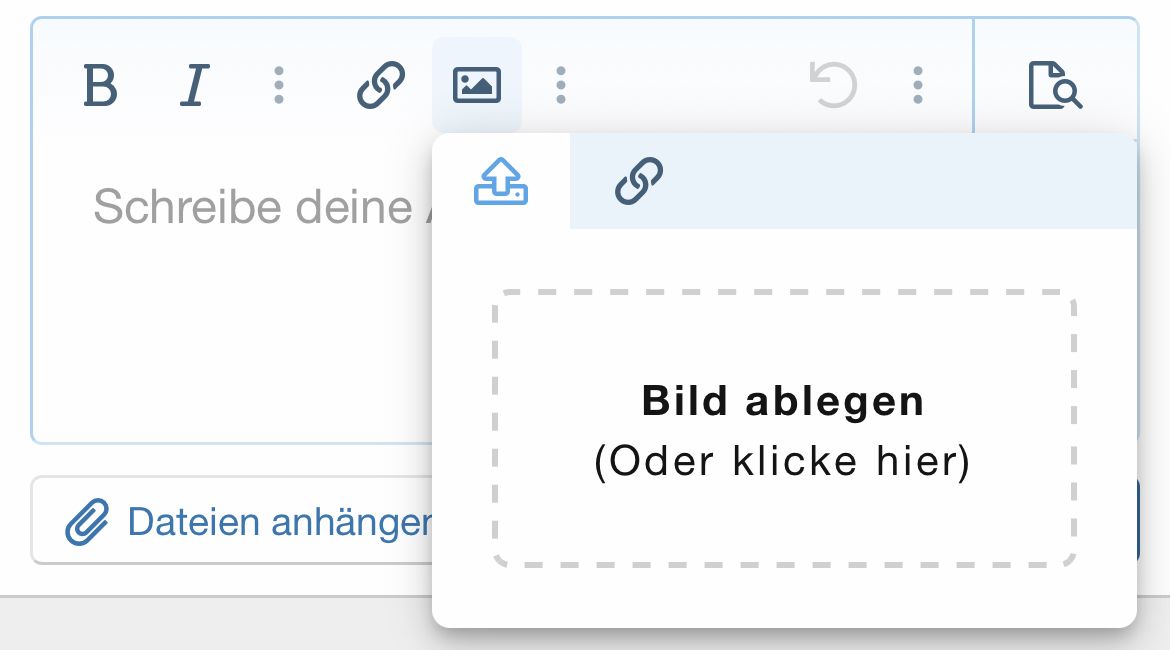Click the "(Oder klicke hier)" text
Image resolution: width=1170 pixels, height=650 pixels.
pos(783,462)
